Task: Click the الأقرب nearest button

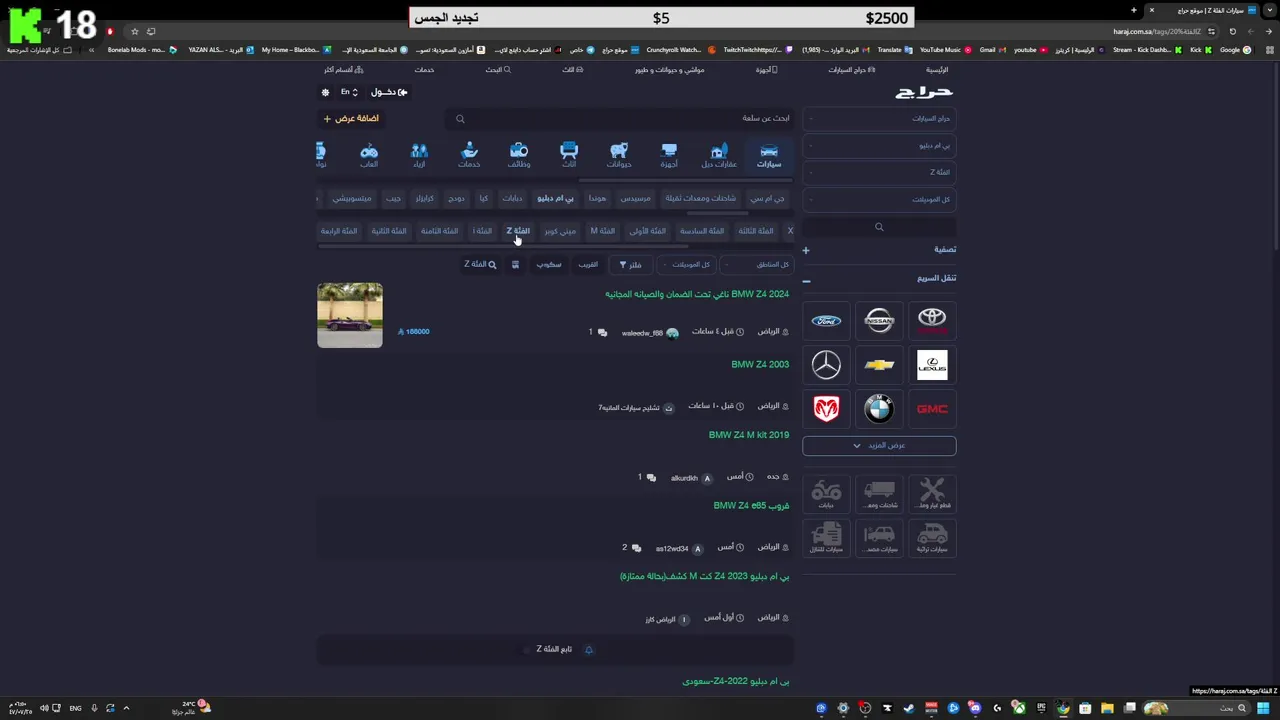Action: (588, 265)
